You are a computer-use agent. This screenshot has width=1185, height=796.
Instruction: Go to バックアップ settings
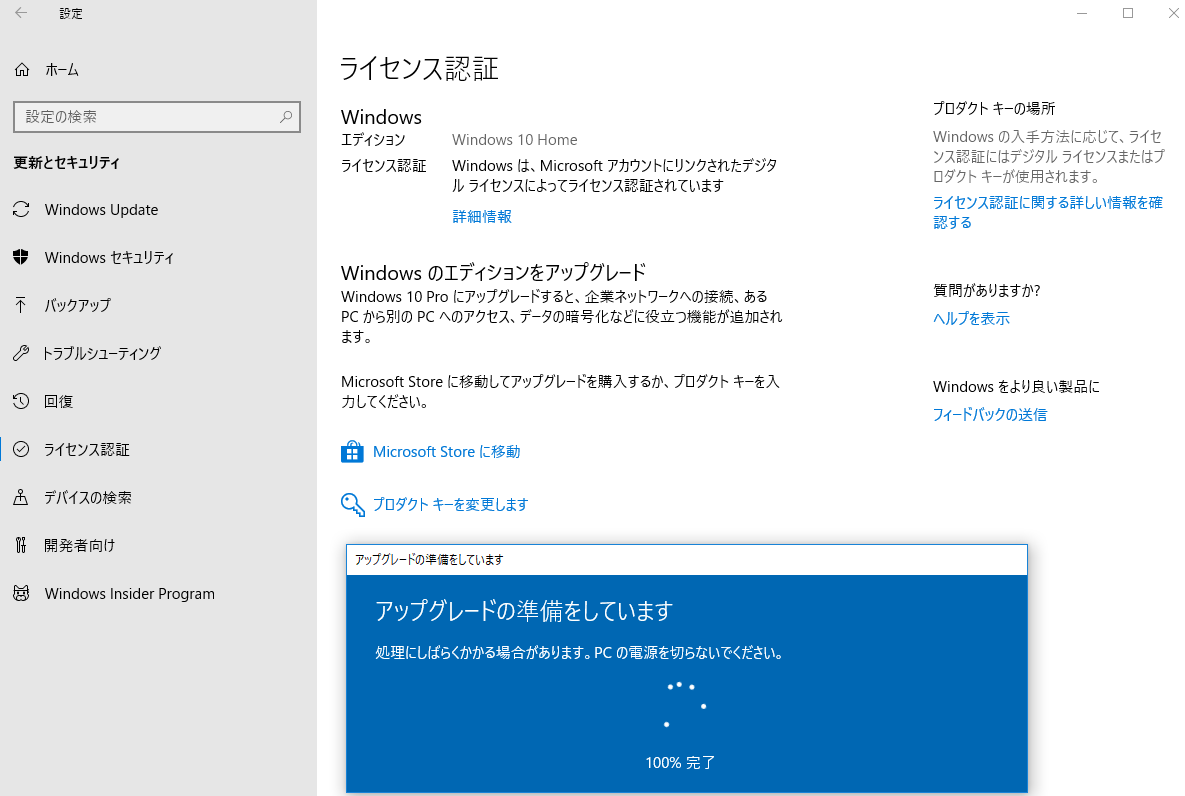77,305
